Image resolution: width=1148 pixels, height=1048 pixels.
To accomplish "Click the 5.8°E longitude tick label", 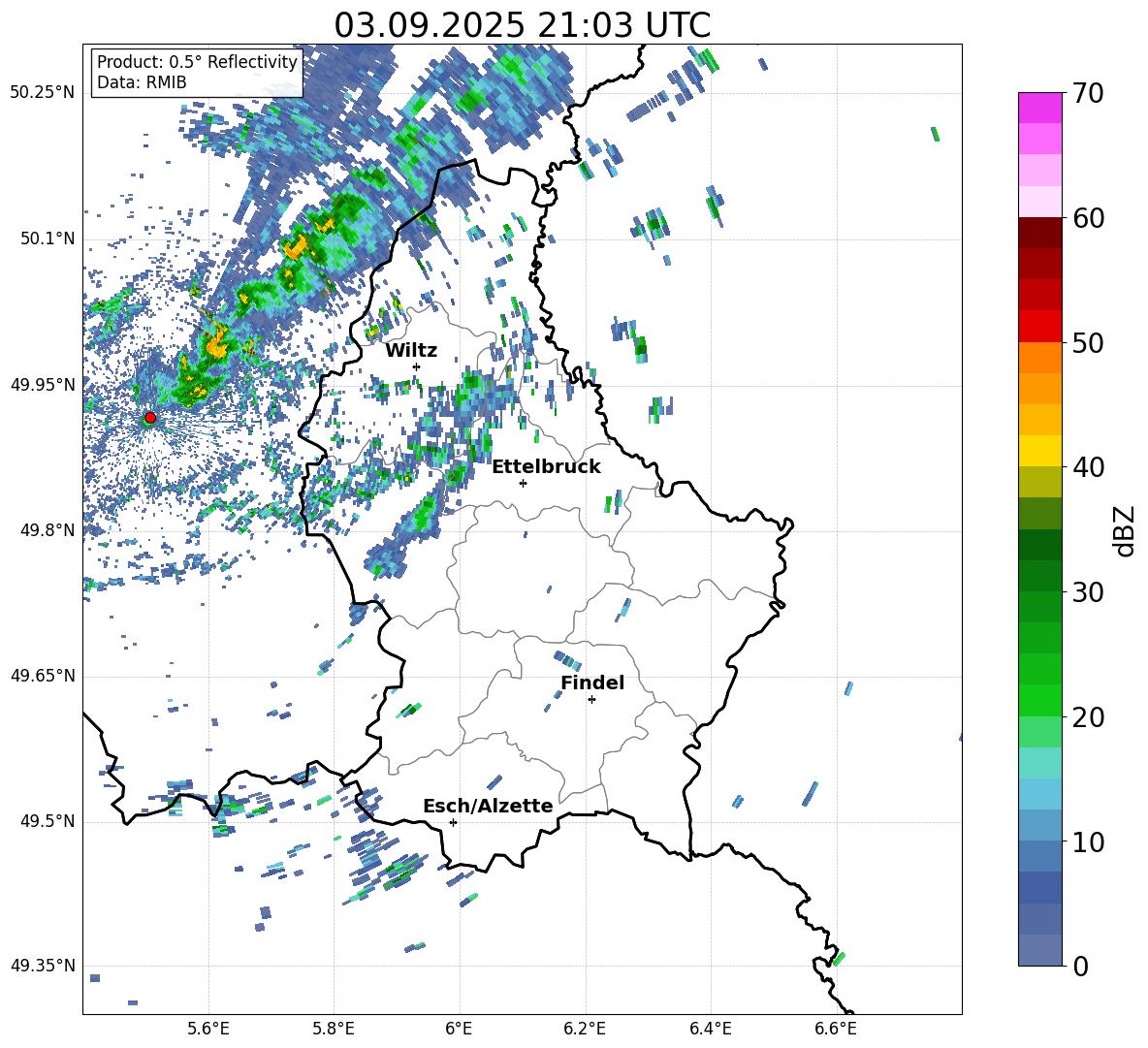I will tap(334, 1029).
